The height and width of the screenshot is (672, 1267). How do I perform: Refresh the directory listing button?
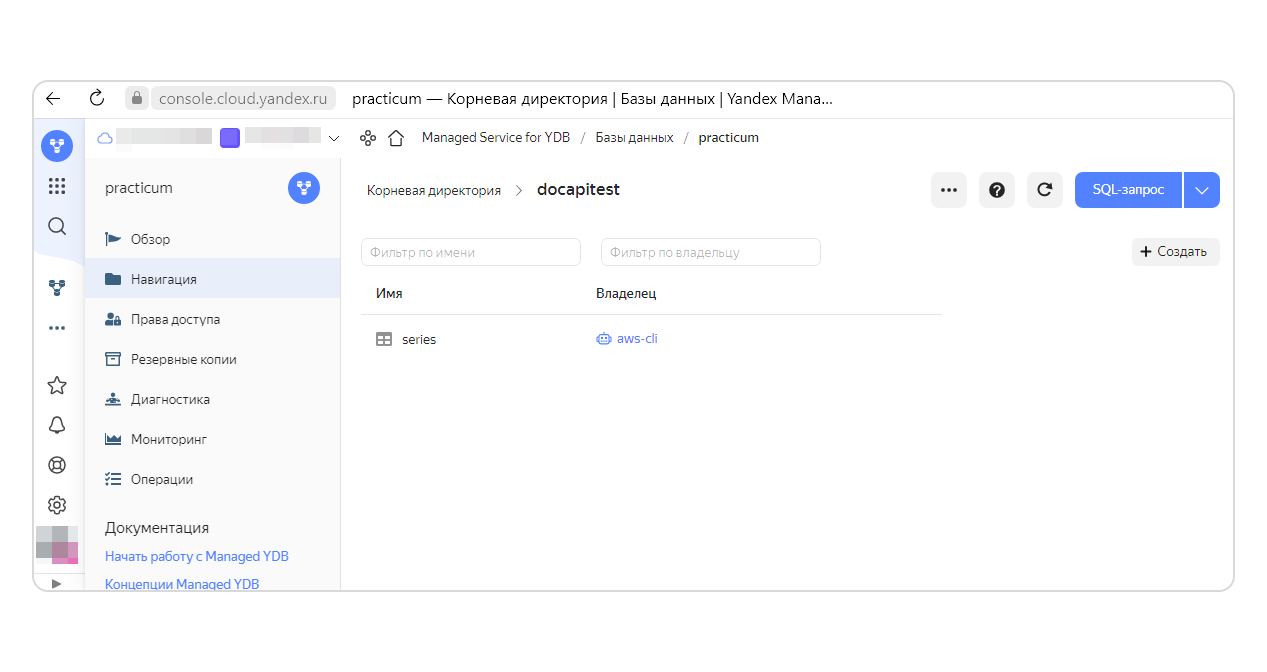(x=1045, y=190)
